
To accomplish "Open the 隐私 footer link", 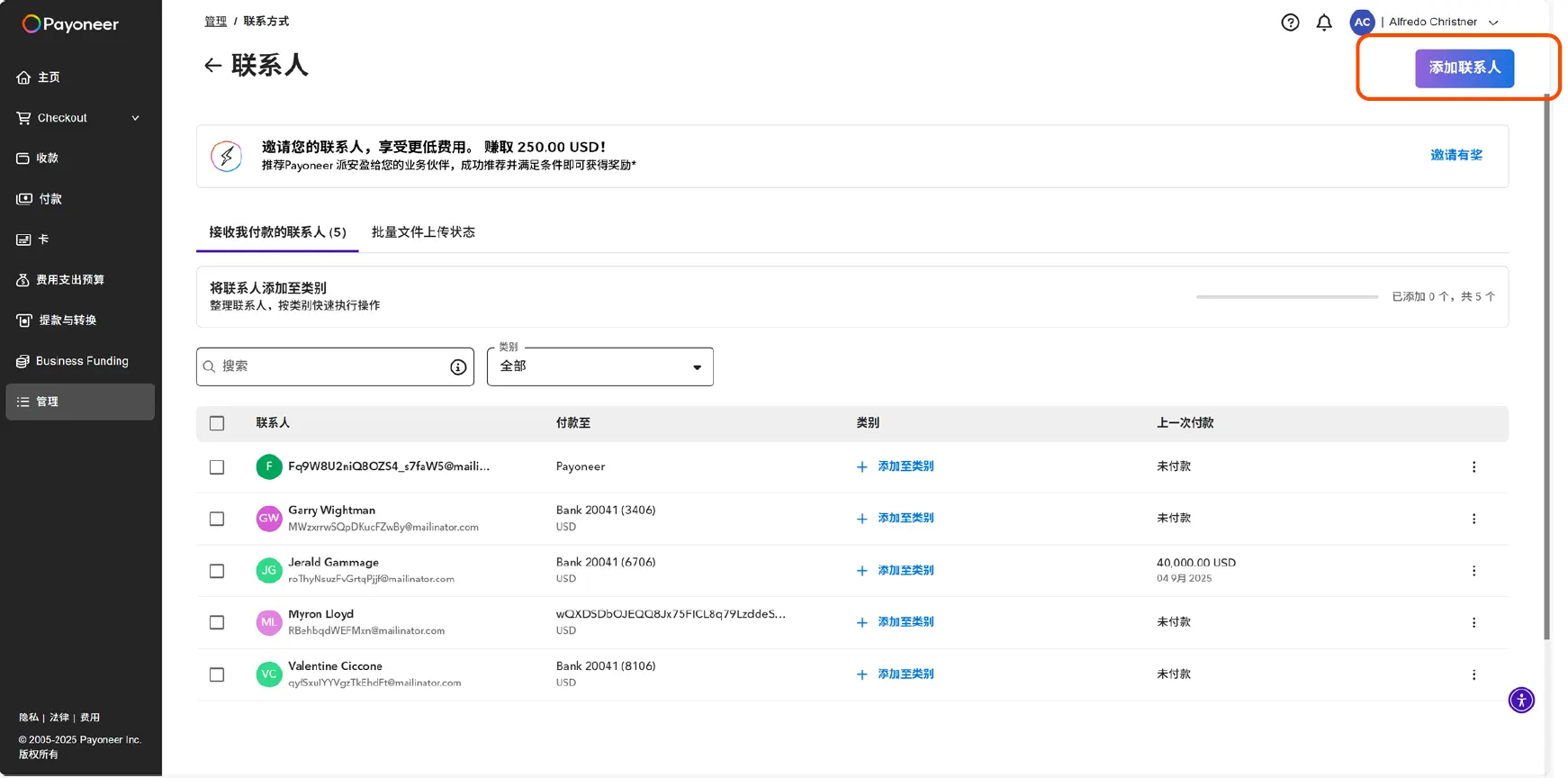I will (29, 719).
